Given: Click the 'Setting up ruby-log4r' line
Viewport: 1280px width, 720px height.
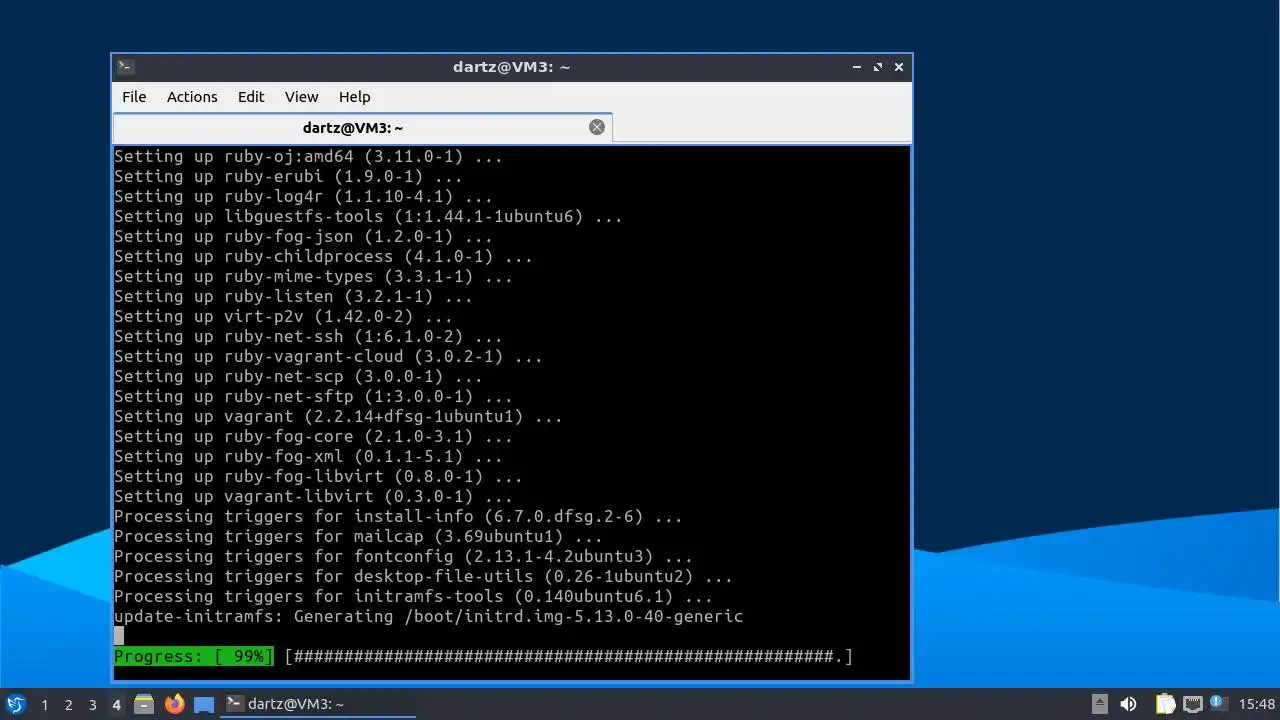Looking at the screenshot, I should (x=303, y=196).
